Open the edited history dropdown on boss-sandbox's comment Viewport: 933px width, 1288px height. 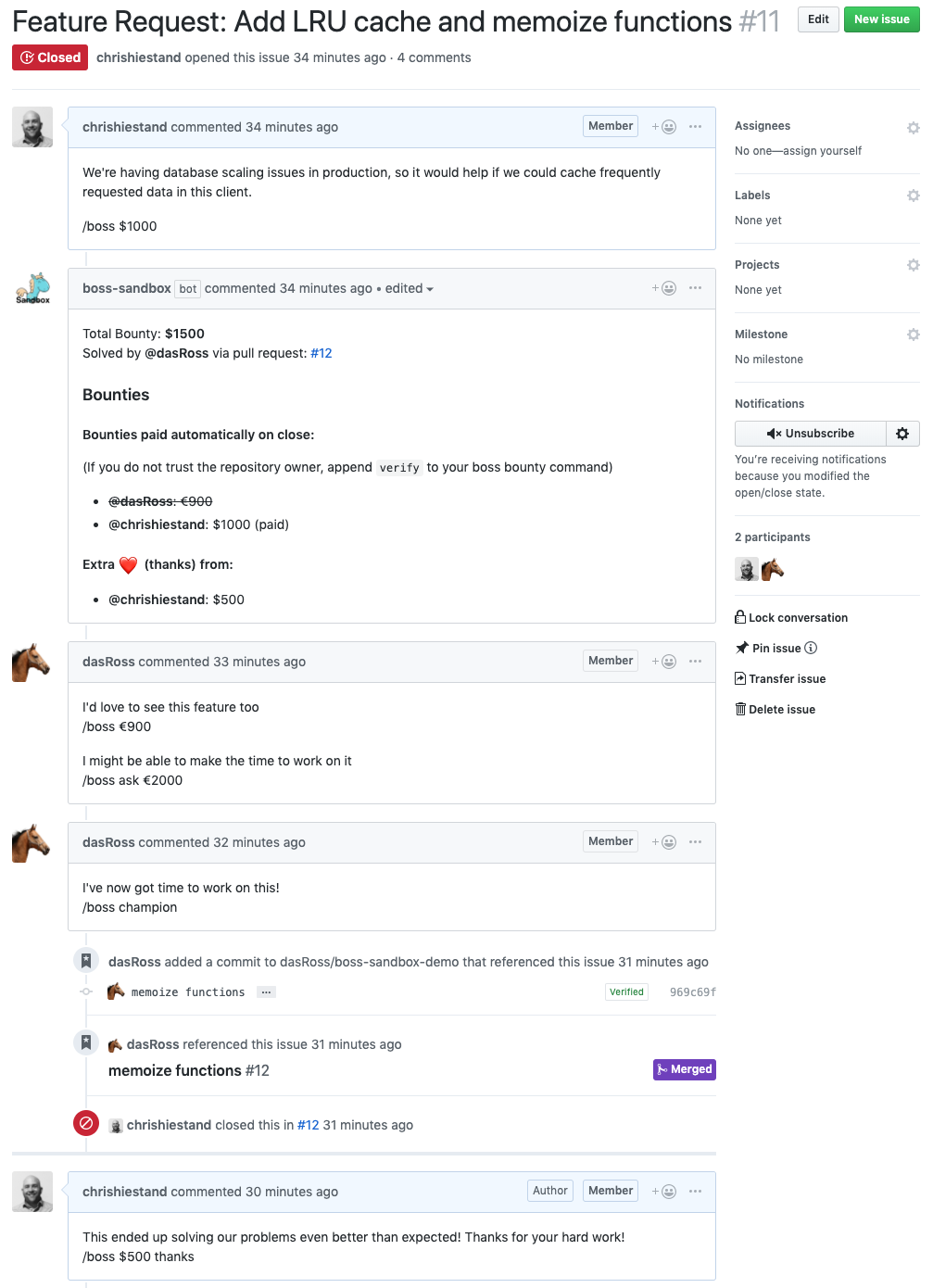click(409, 288)
